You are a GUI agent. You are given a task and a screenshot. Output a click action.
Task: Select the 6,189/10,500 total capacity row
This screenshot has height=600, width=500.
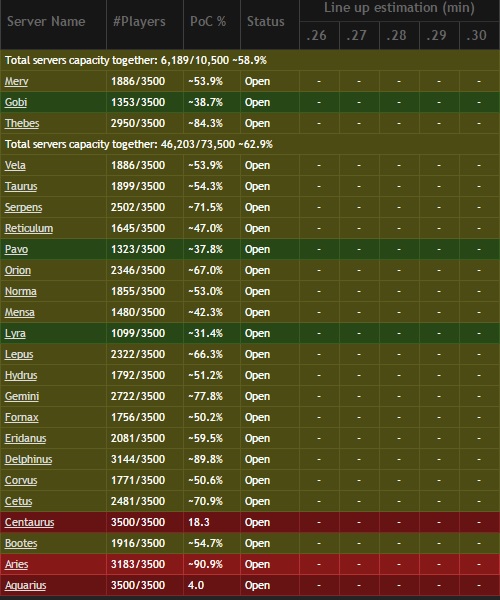pos(250,60)
